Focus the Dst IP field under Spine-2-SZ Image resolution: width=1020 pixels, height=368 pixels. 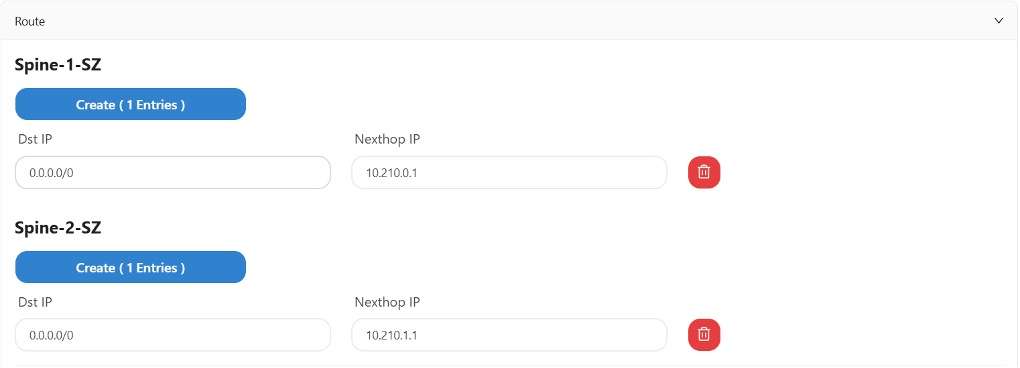click(173, 335)
